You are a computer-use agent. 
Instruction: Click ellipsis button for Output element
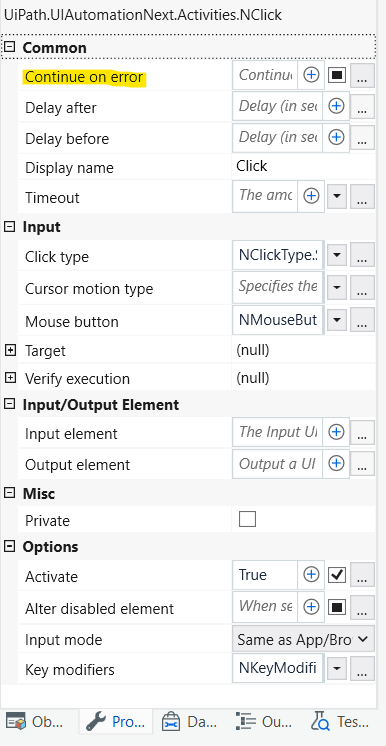click(362, 464)
